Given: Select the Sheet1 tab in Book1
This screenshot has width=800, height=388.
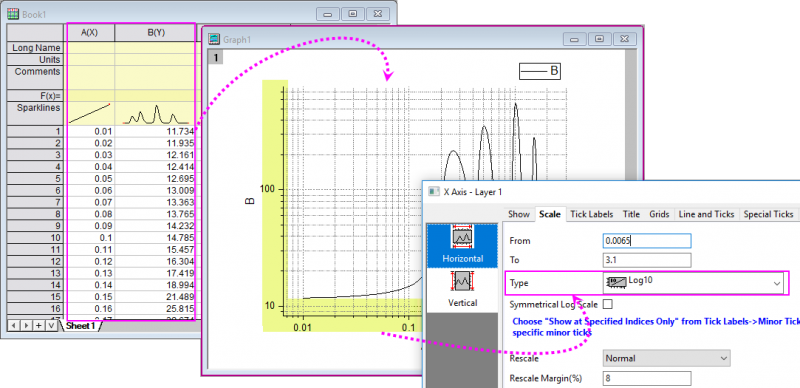Looking at the screenshot, I should pos(81,326).
